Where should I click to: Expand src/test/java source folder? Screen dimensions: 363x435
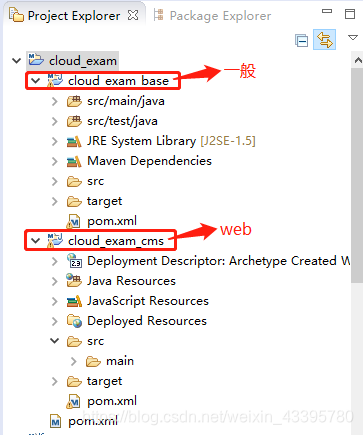(x=55, y=121)
